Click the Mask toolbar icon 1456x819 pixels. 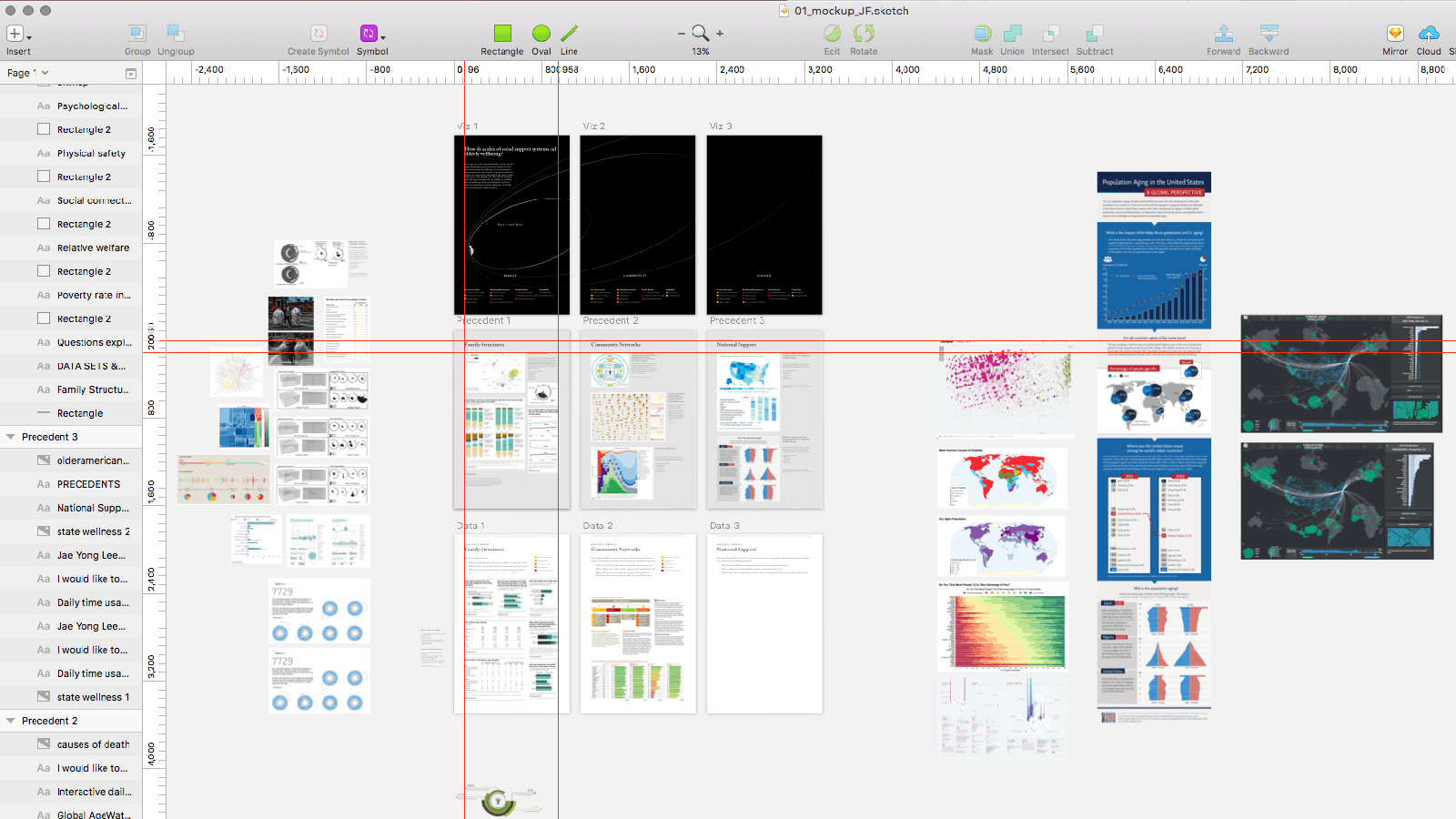click(982, 34)
